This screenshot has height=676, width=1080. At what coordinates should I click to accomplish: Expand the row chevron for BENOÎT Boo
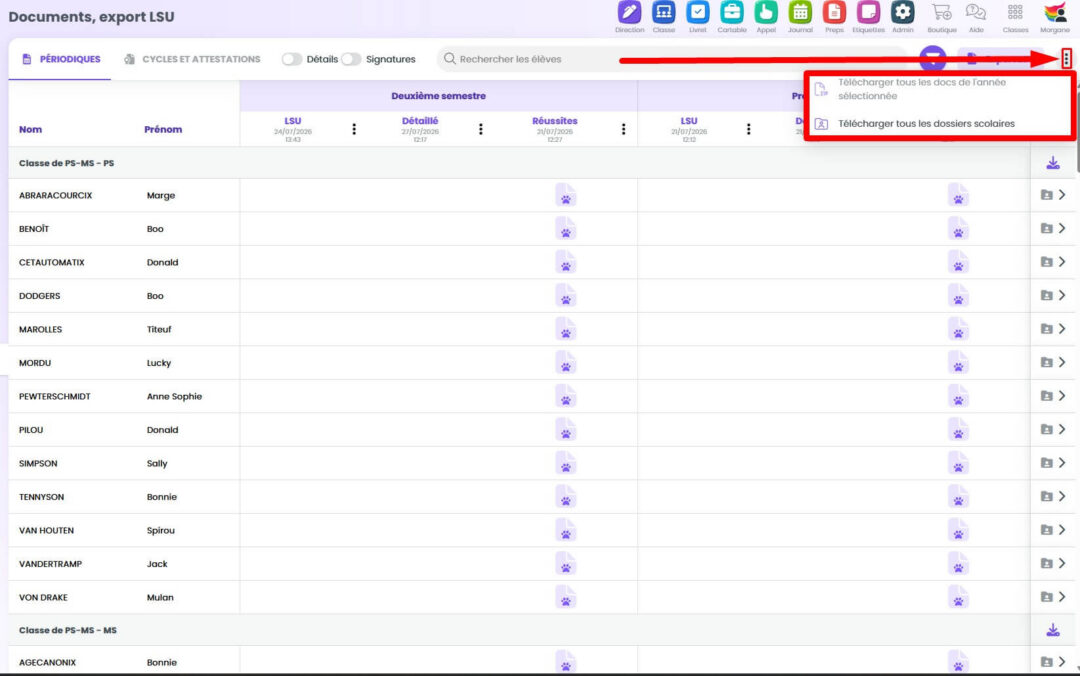tap(1062, 228)
